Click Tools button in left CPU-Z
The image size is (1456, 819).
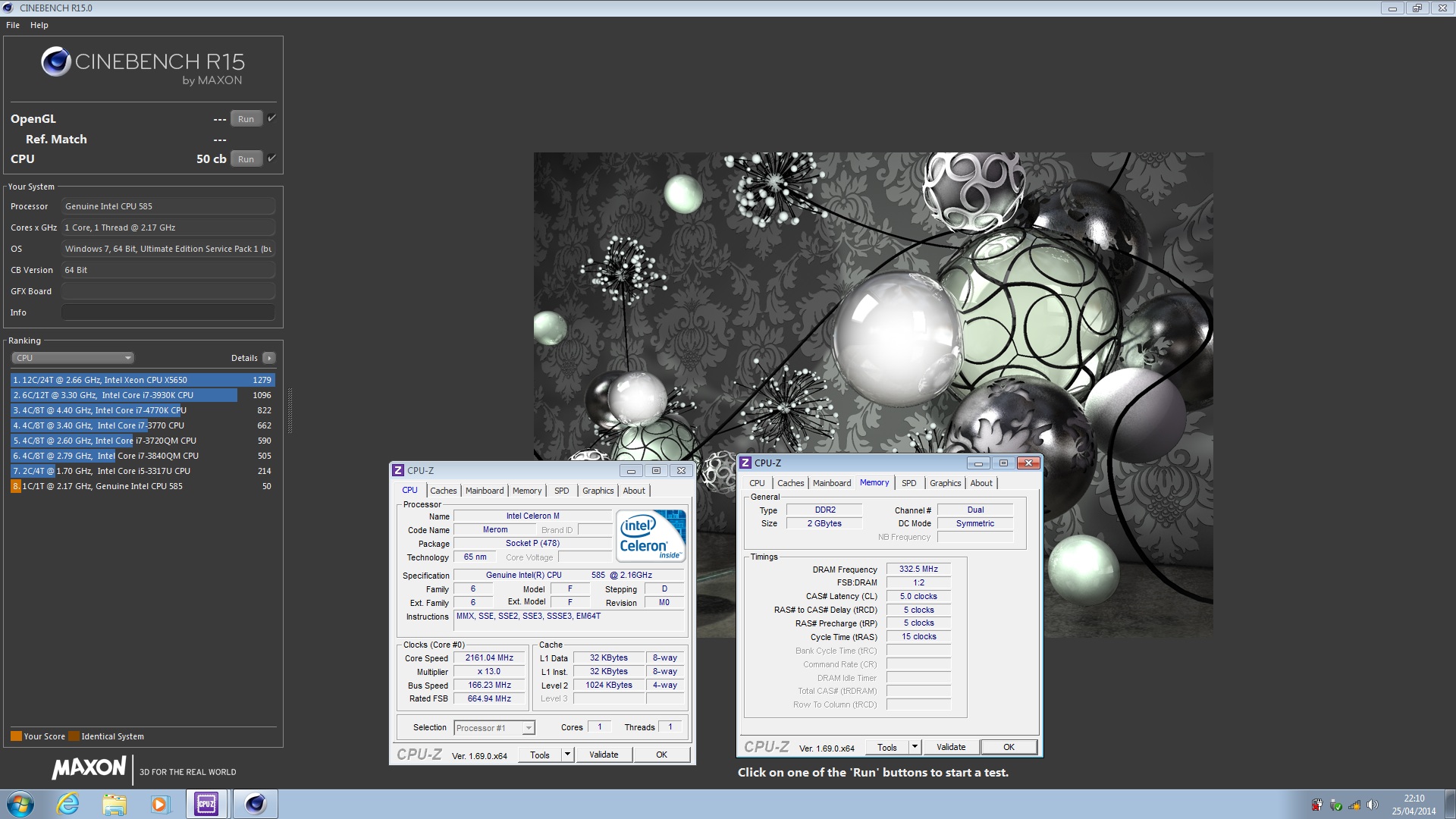click(x=540, y=755)
